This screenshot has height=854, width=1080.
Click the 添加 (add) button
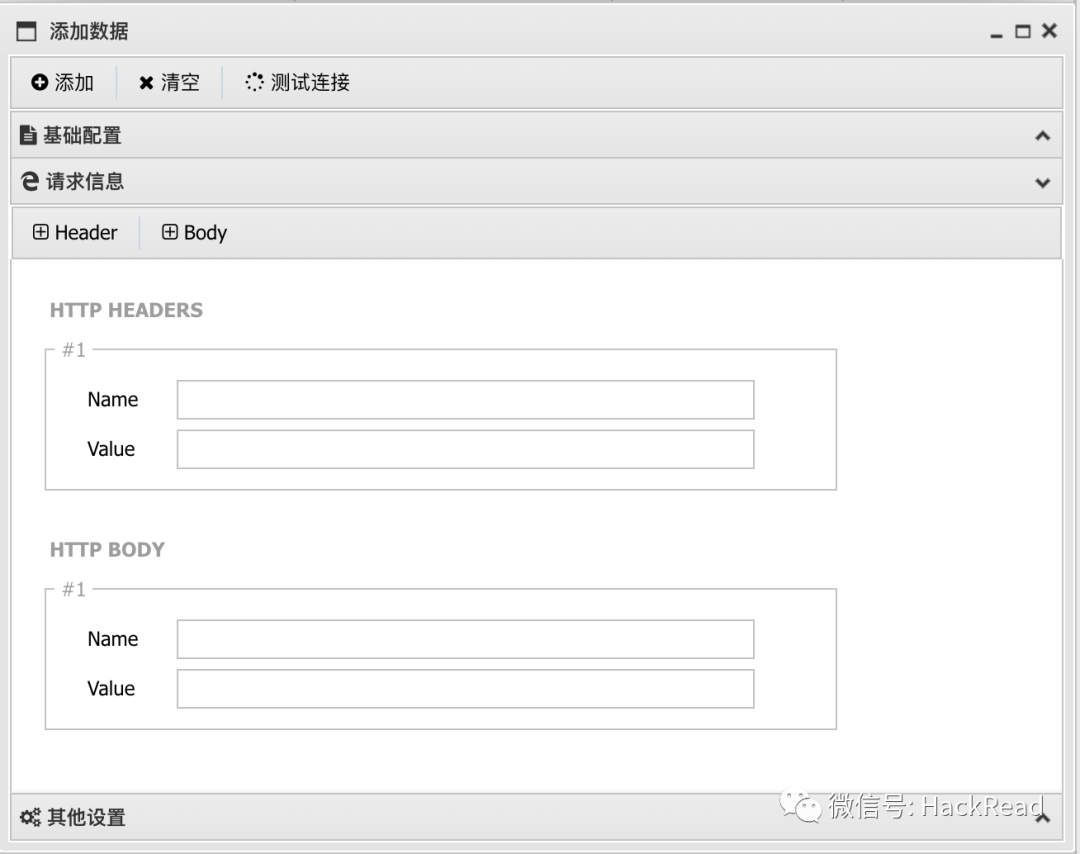click(x=63, y=83)
